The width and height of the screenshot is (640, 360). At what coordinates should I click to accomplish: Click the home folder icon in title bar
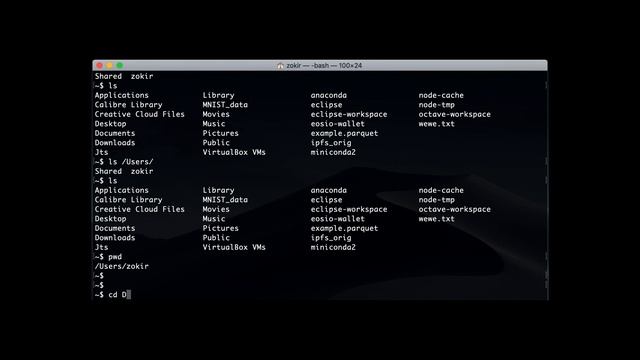tap(280, 66)
